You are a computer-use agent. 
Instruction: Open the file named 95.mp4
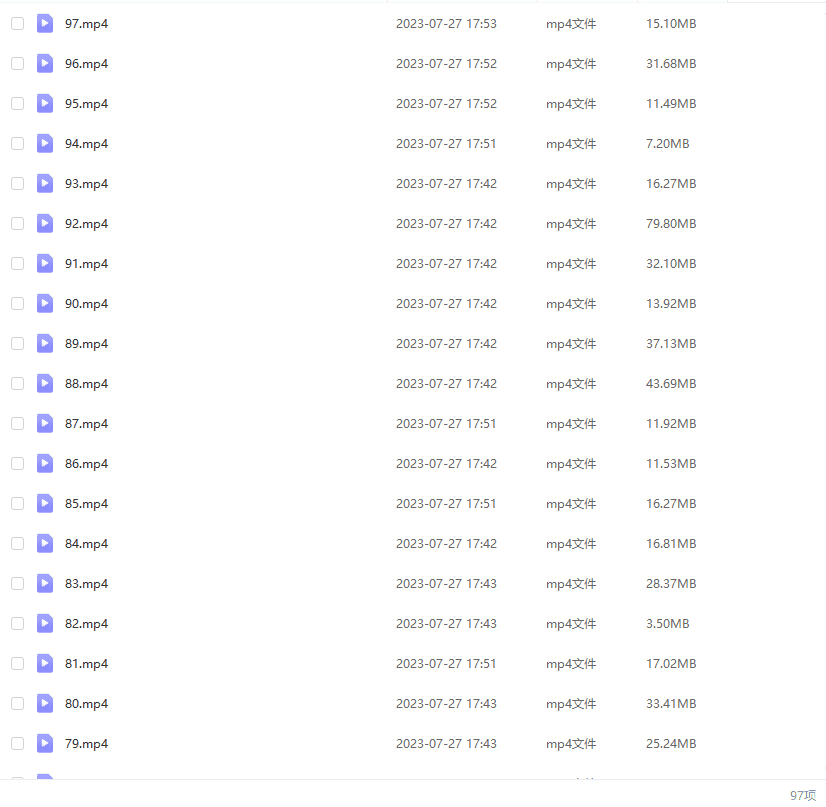pyautogui.click(x=86, y=104)
